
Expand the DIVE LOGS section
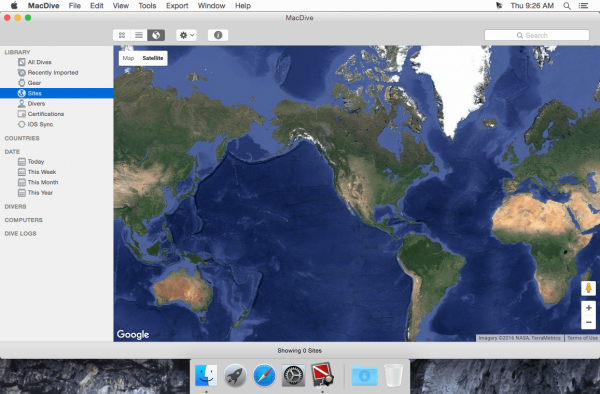point(20,233)
